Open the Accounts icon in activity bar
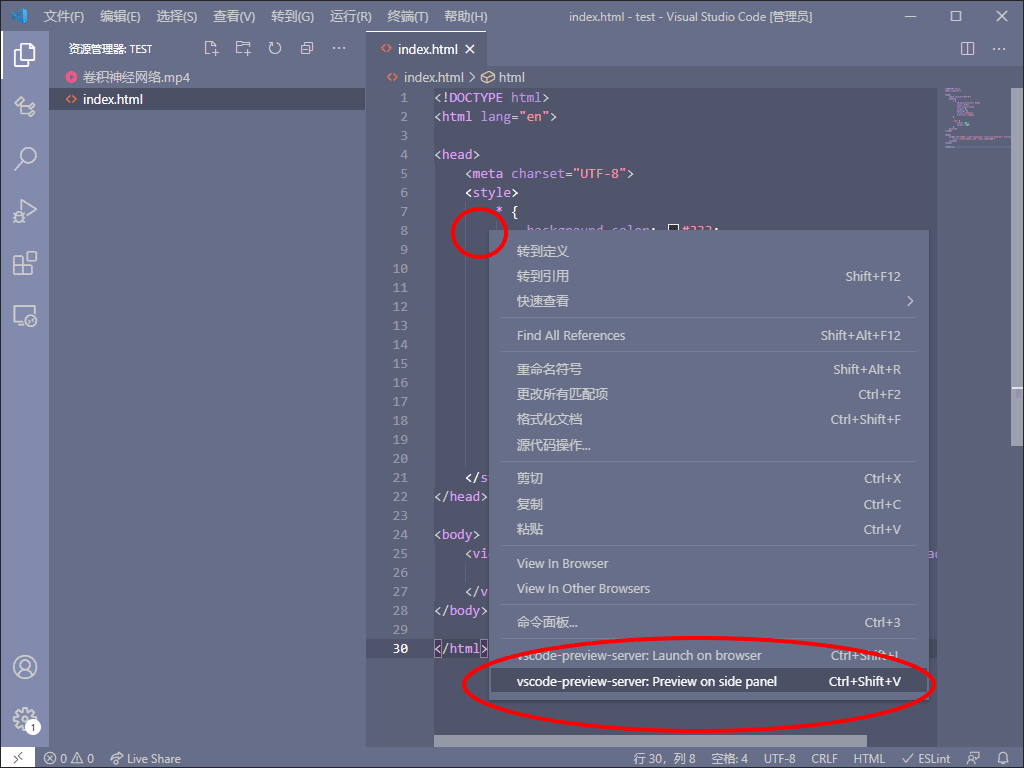Viewport: 1024px width, 768px height. click(x=25, y=667)
